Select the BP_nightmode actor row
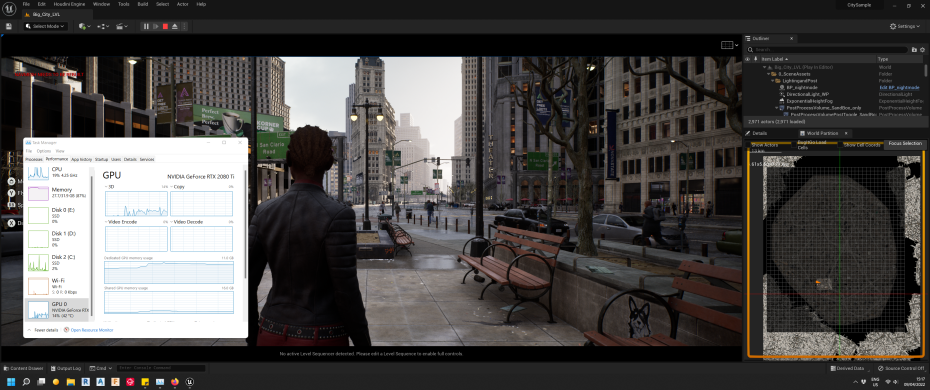The width and height of the screenshot is (930, 390). click(x=833, y=87)
